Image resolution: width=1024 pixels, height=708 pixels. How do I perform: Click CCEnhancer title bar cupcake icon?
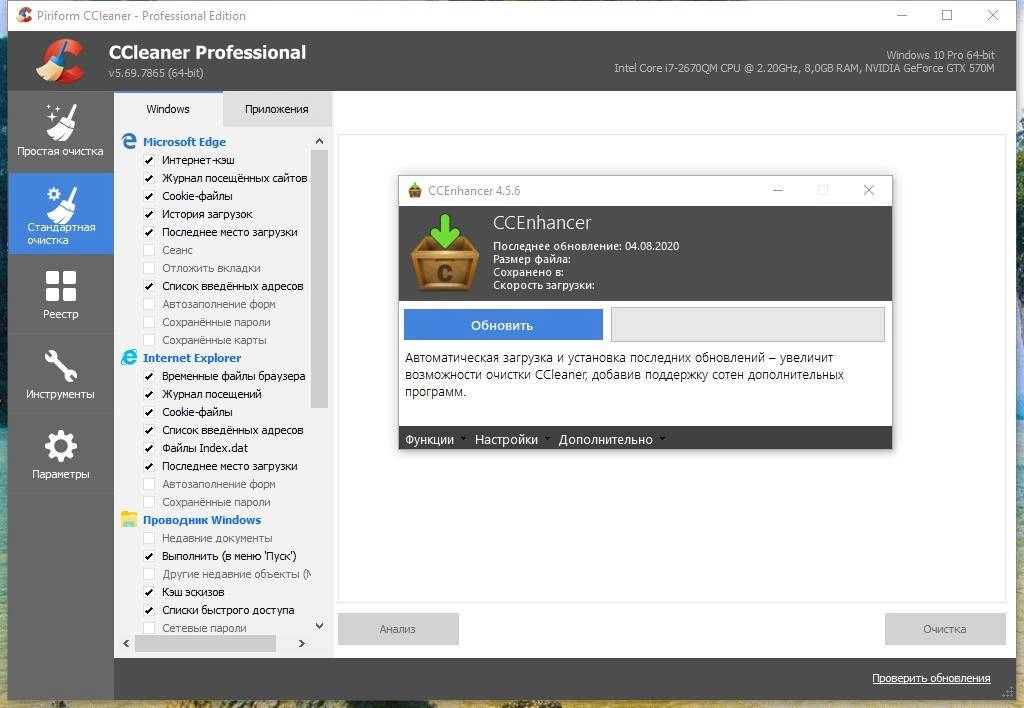tap(415, 191)
